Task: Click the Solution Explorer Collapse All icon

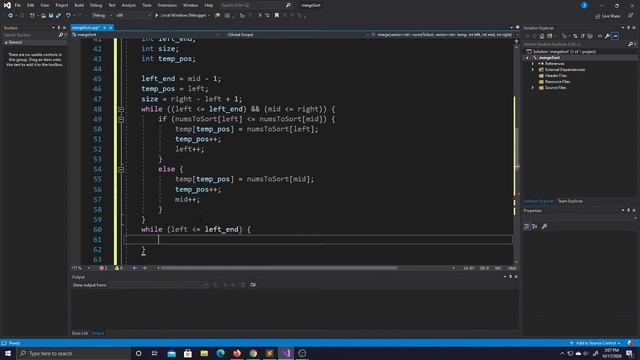Action: click(x=582, y=36)
